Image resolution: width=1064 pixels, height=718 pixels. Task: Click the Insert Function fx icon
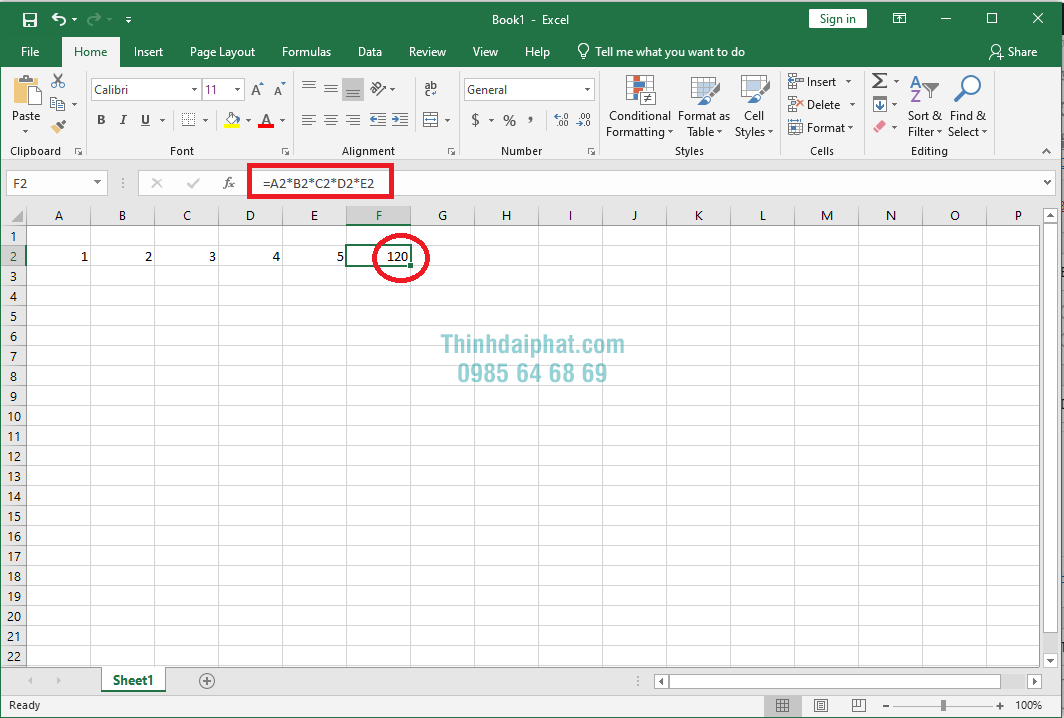point(229,183)
